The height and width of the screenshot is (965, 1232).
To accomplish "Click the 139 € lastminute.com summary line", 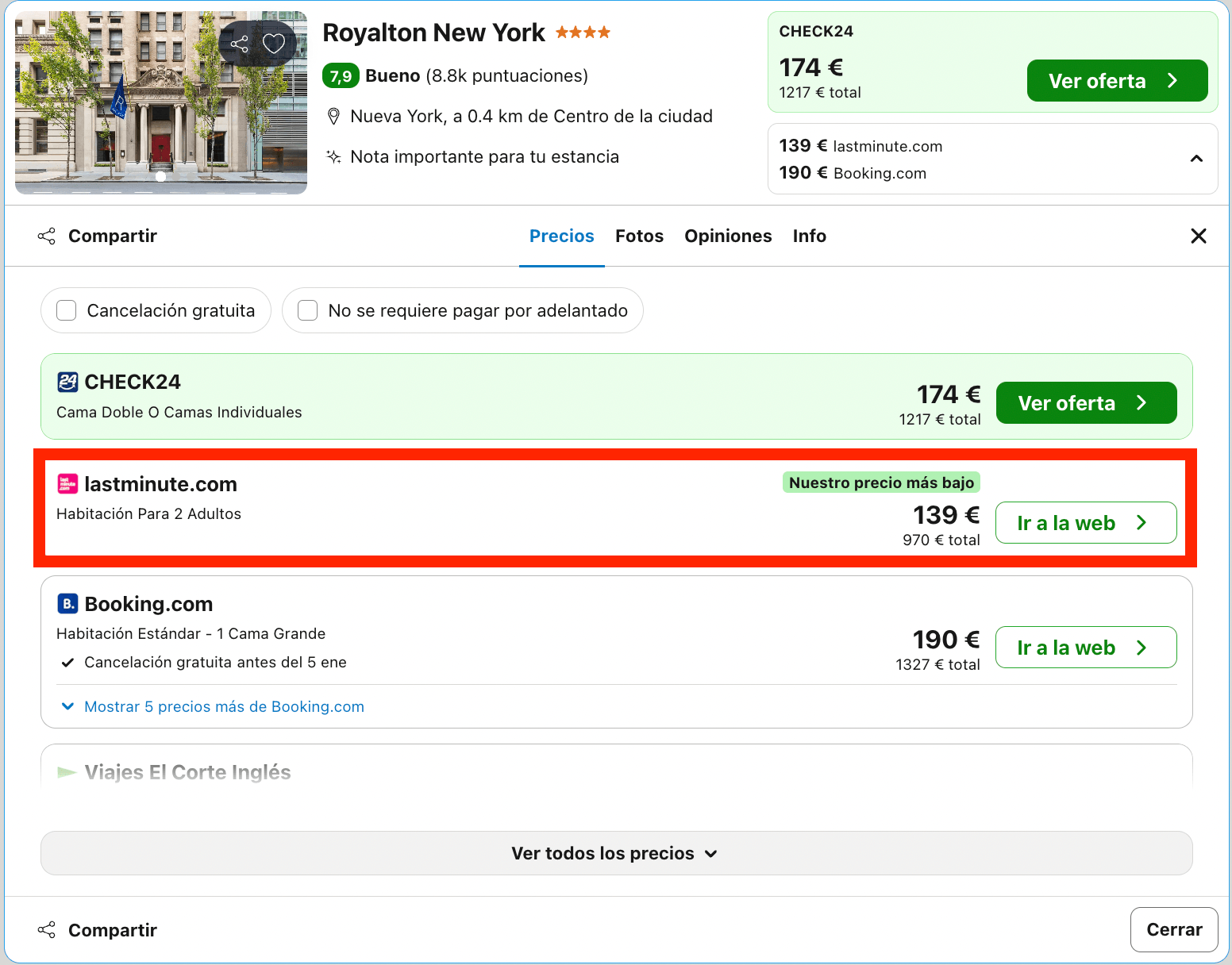I will [x=860, y=146].
